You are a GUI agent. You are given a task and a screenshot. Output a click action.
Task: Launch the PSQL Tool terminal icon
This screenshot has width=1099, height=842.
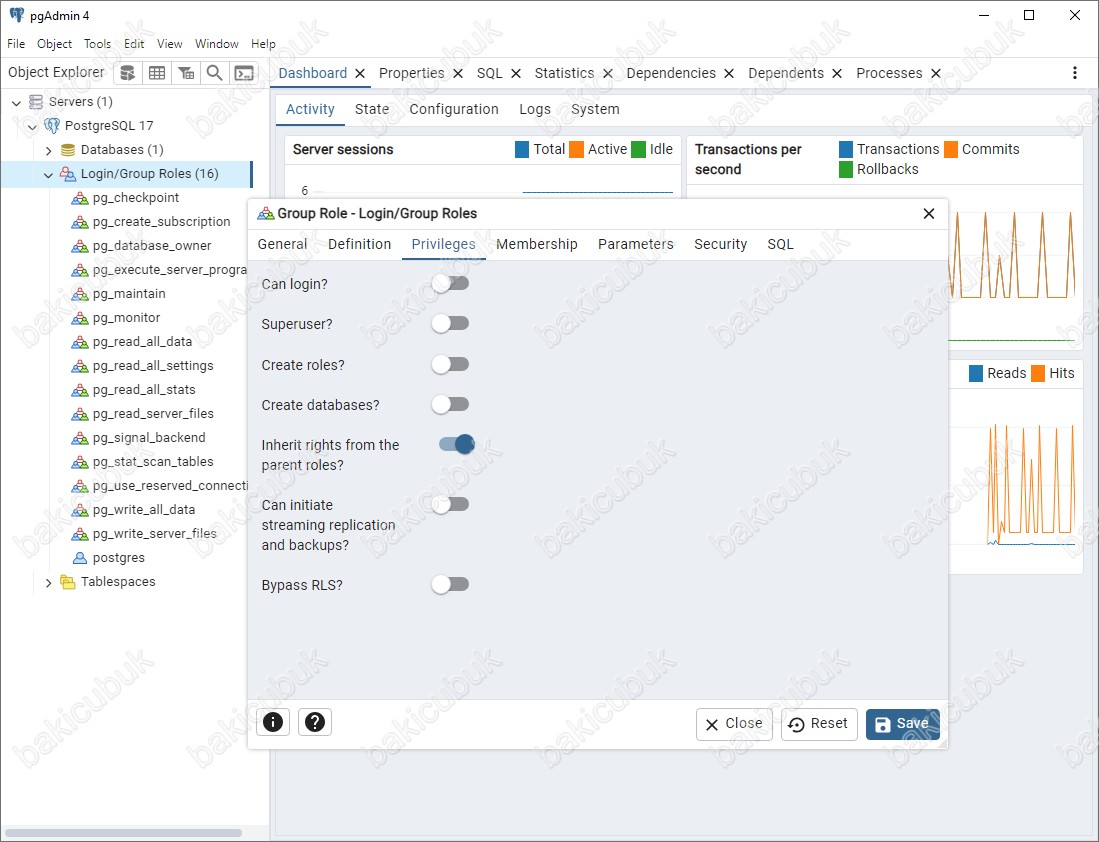[x=244, y=73]
